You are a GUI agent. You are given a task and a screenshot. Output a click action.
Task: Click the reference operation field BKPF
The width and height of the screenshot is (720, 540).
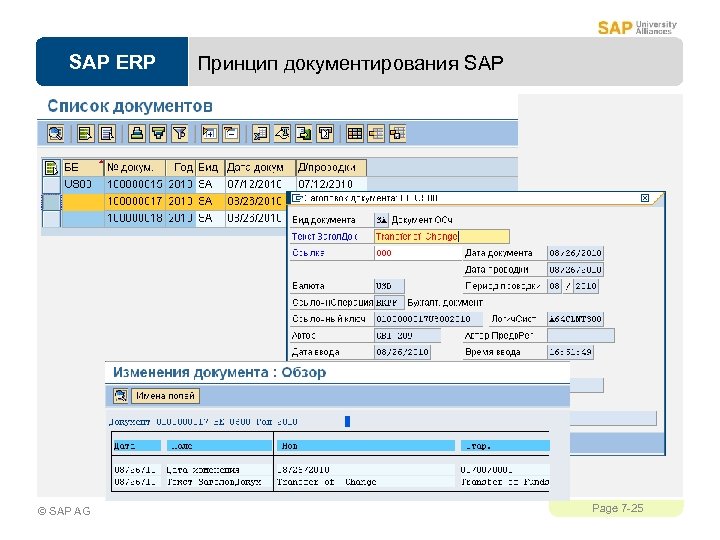click(389, 303)
